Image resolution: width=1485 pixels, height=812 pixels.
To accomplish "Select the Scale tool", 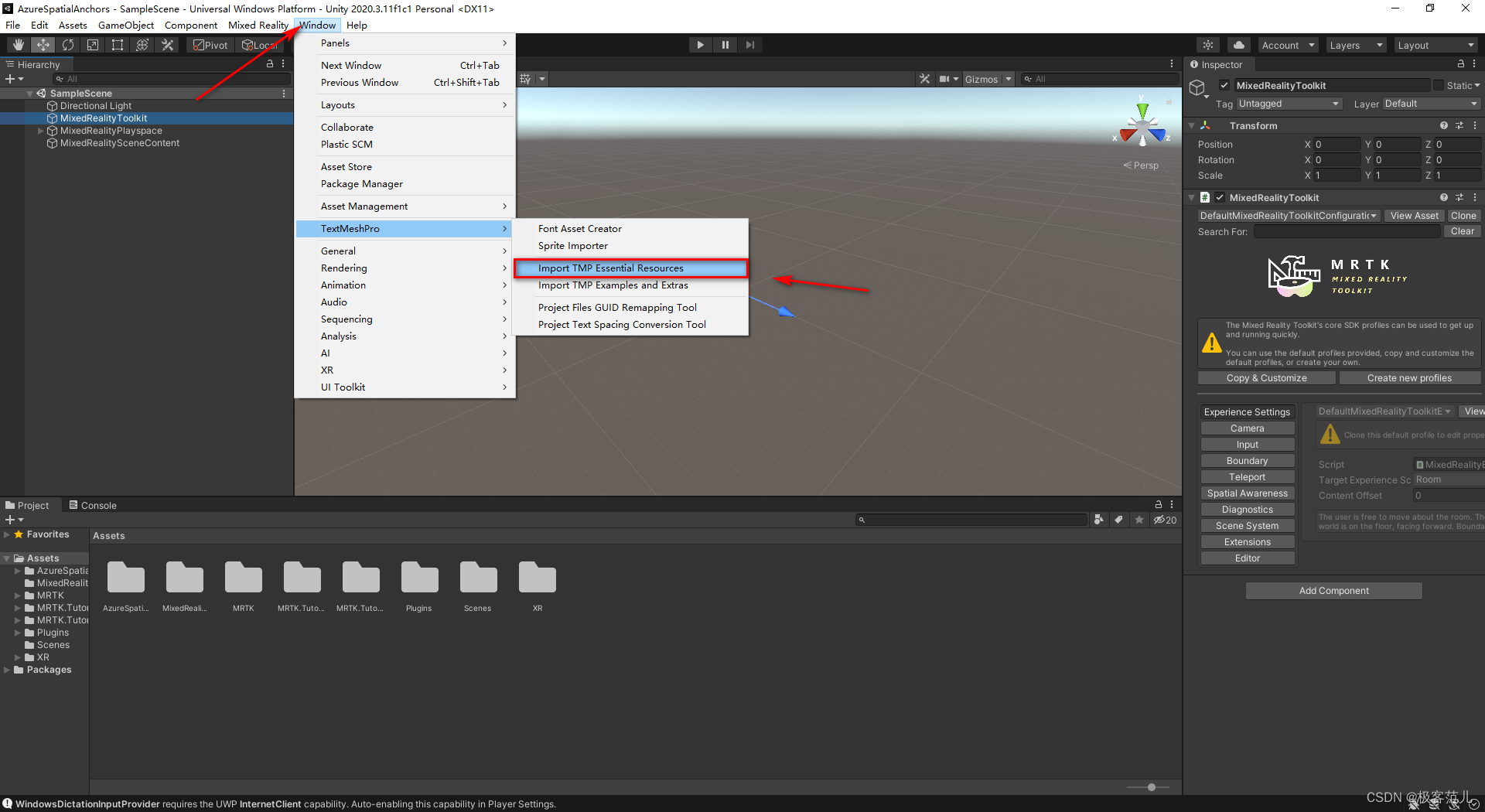I will (x=93, y=45).
